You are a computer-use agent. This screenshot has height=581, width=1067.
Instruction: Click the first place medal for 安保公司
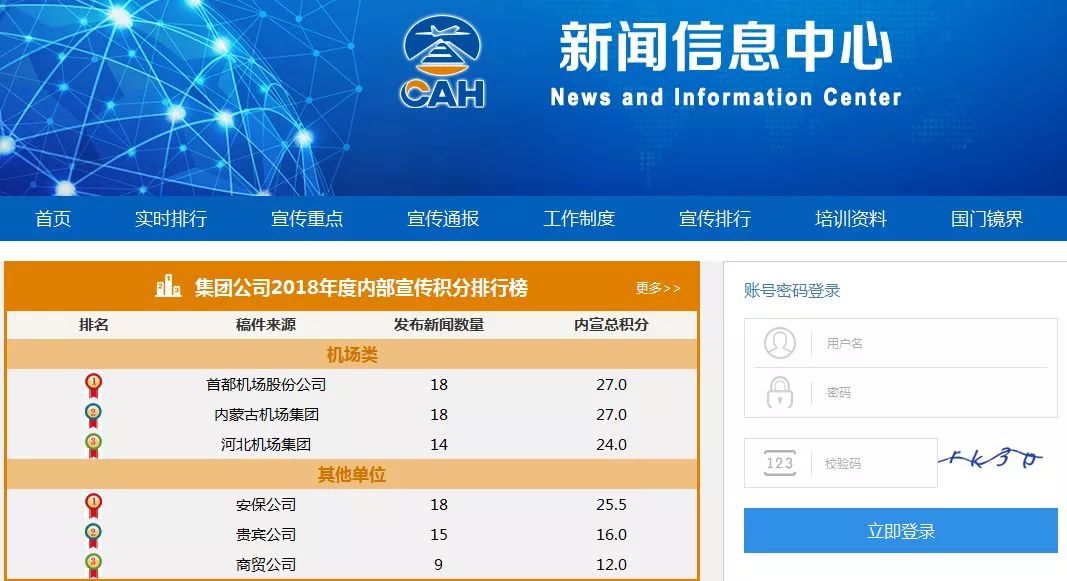[x=93, y=505]
